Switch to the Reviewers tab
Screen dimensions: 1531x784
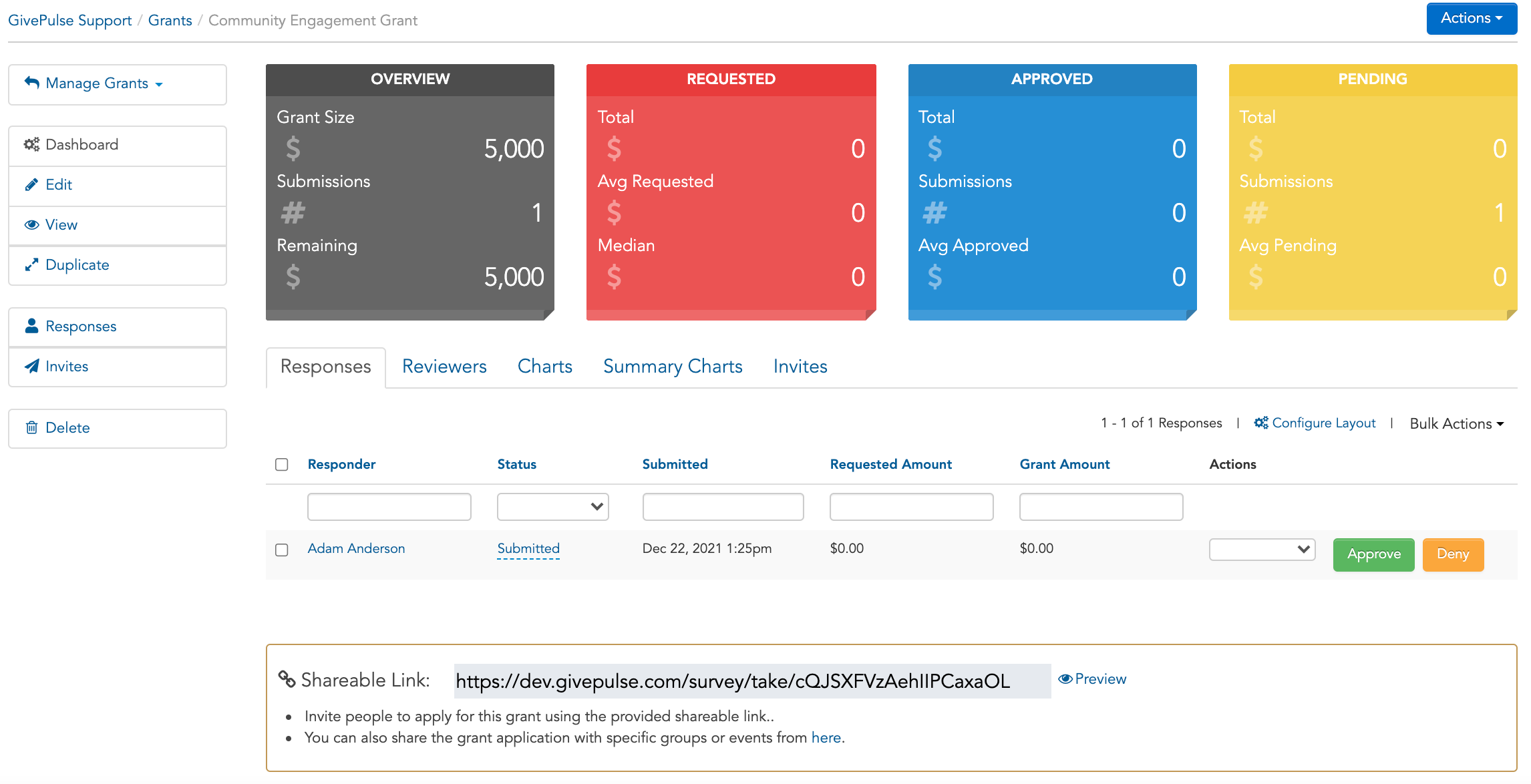444,367
